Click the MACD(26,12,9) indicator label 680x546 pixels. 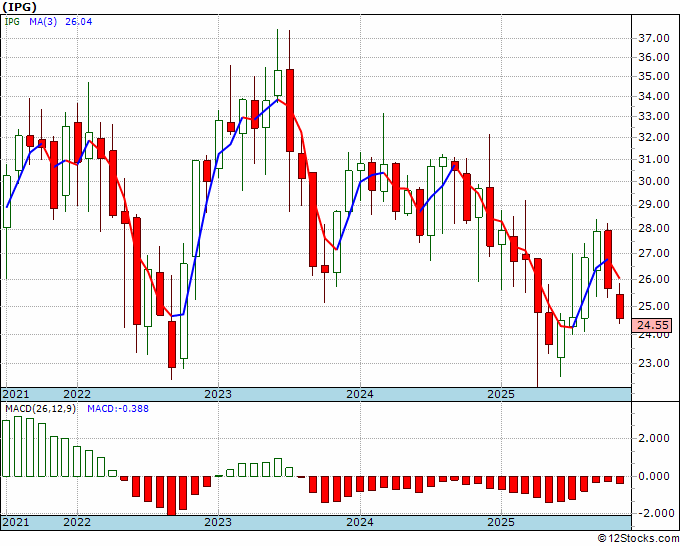click(x=40, y=409)
